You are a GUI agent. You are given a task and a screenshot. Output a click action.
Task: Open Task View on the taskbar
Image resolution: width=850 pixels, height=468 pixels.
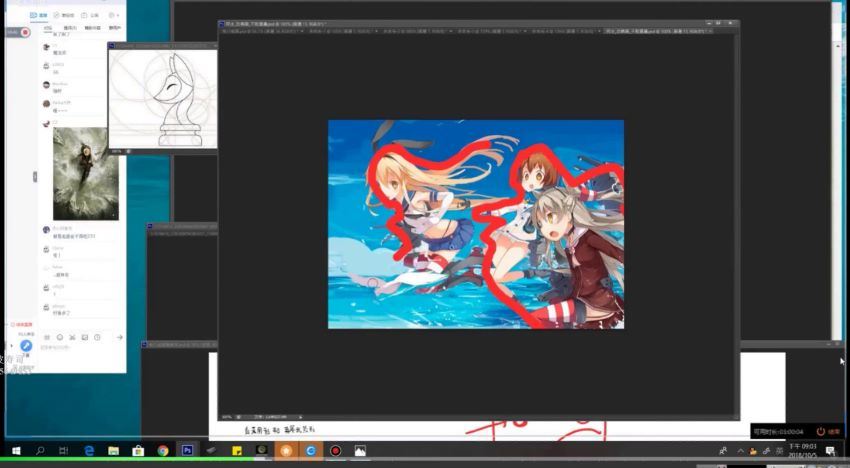pyautogui.click(x=63, y=451)
